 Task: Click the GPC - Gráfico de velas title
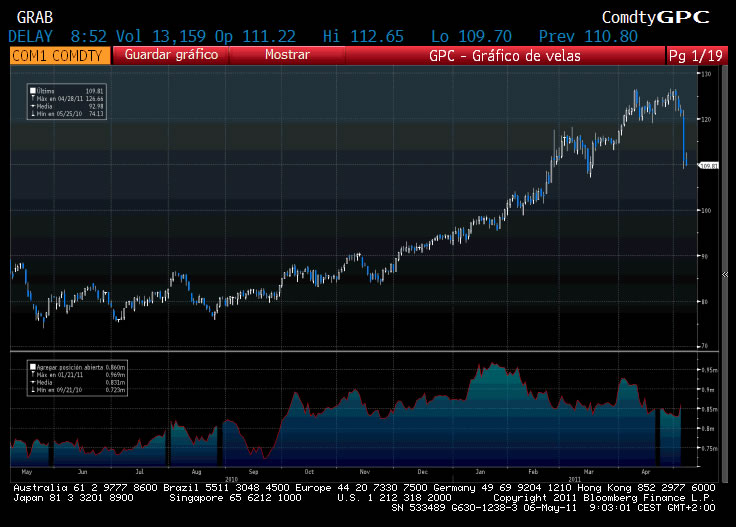point(505,56)
